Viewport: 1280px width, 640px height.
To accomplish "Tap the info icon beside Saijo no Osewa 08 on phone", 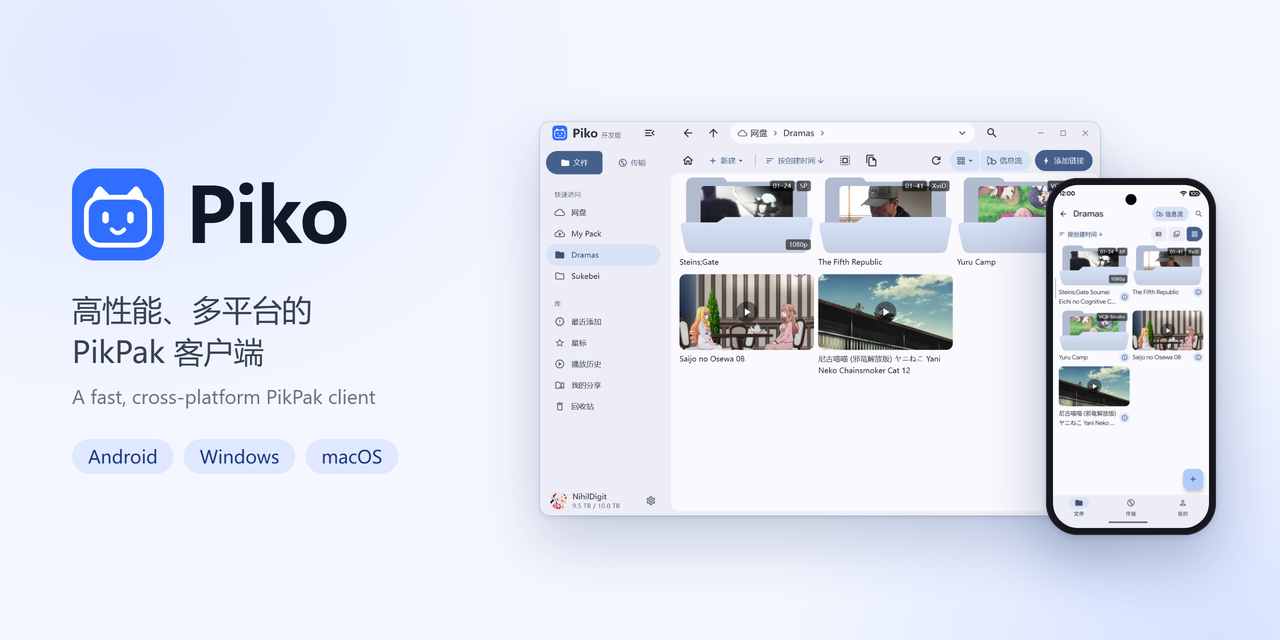I will [1198, 357].
